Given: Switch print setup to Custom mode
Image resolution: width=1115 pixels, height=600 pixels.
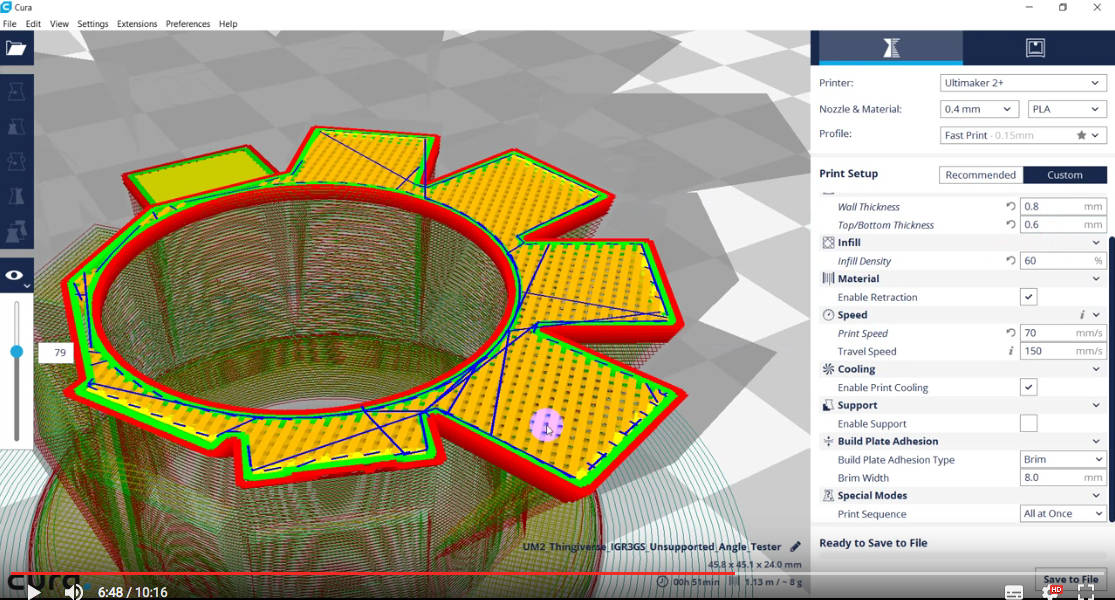Looking at the screenshot, I should pyautogui.click(x=1065, y=175).
